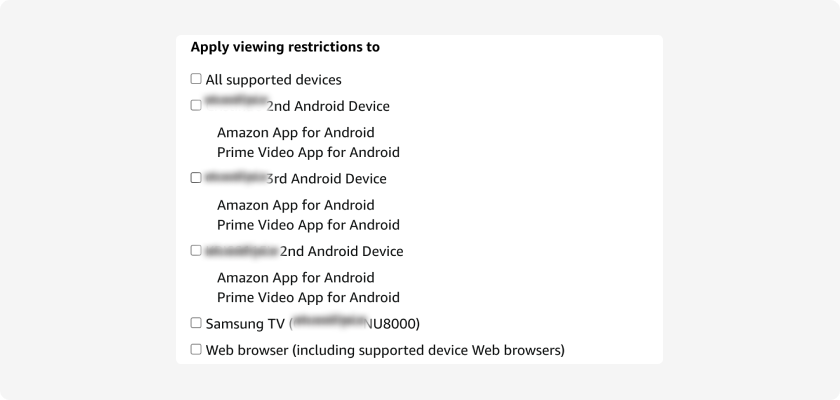840x400 pixels.
Task: Select Prime Video App for Android under 3rd Android Device
Action: pyautogui.click(x=309, y=225)
